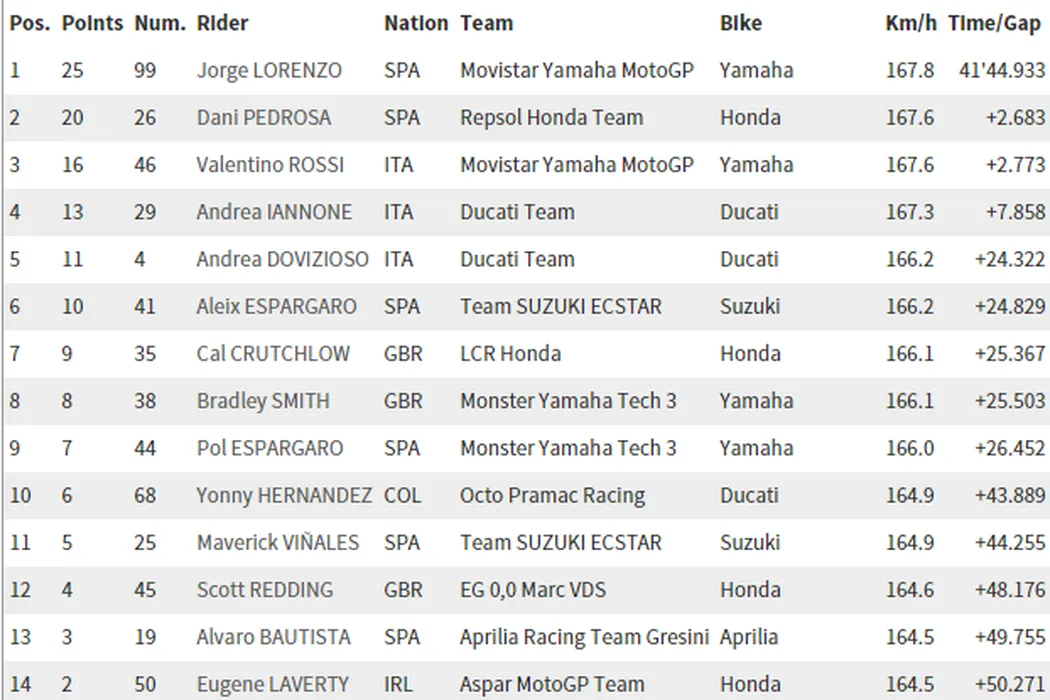1050x700 pixels.
Task: Click Alvaro BAUTISTA rider name
Action: click(x=273, y=637)
